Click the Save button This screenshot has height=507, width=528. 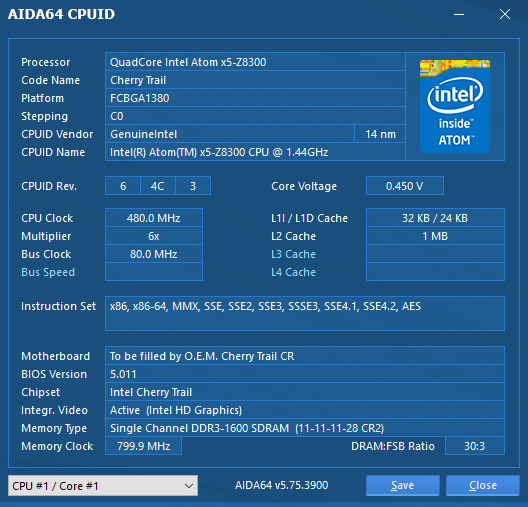(x=402, y=485)
